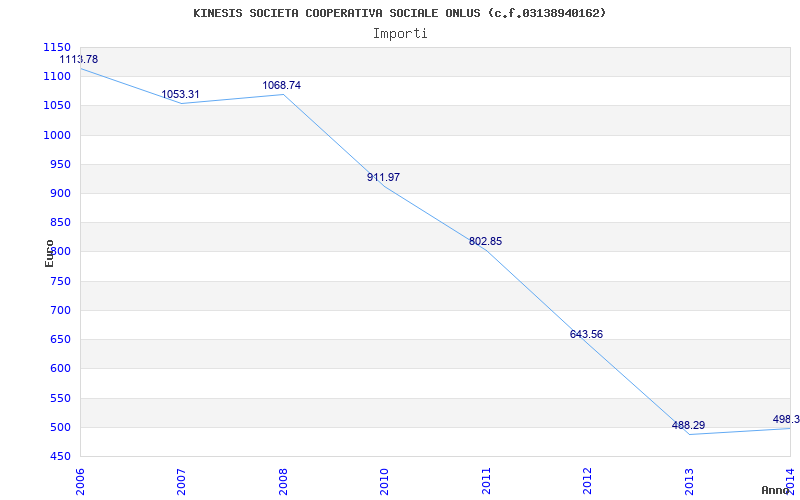800x500 pixels.
Task: Click the x-axis year 2013
Action: coord(689,481)
